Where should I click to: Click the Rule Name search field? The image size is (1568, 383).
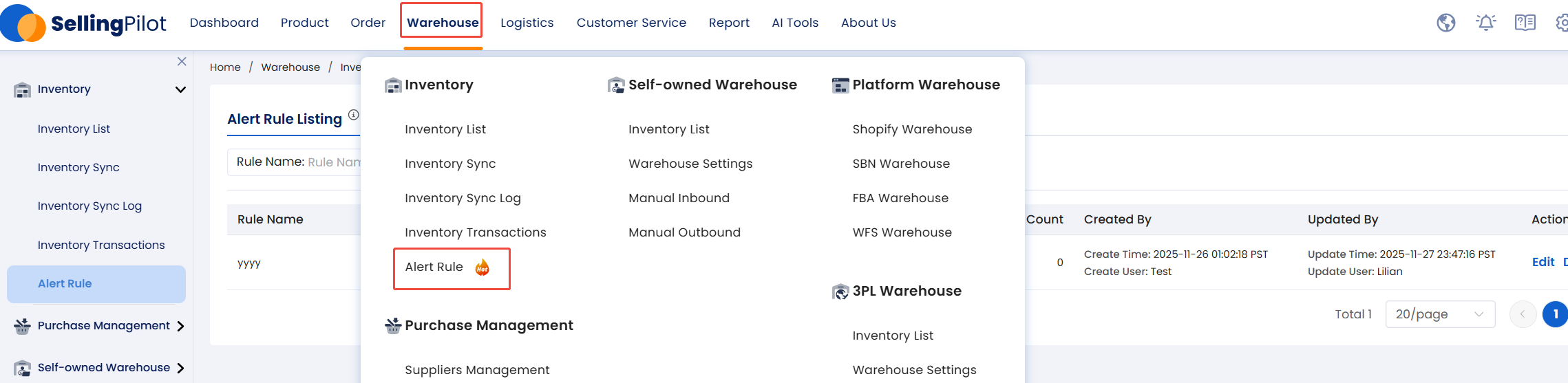(333, 162)
